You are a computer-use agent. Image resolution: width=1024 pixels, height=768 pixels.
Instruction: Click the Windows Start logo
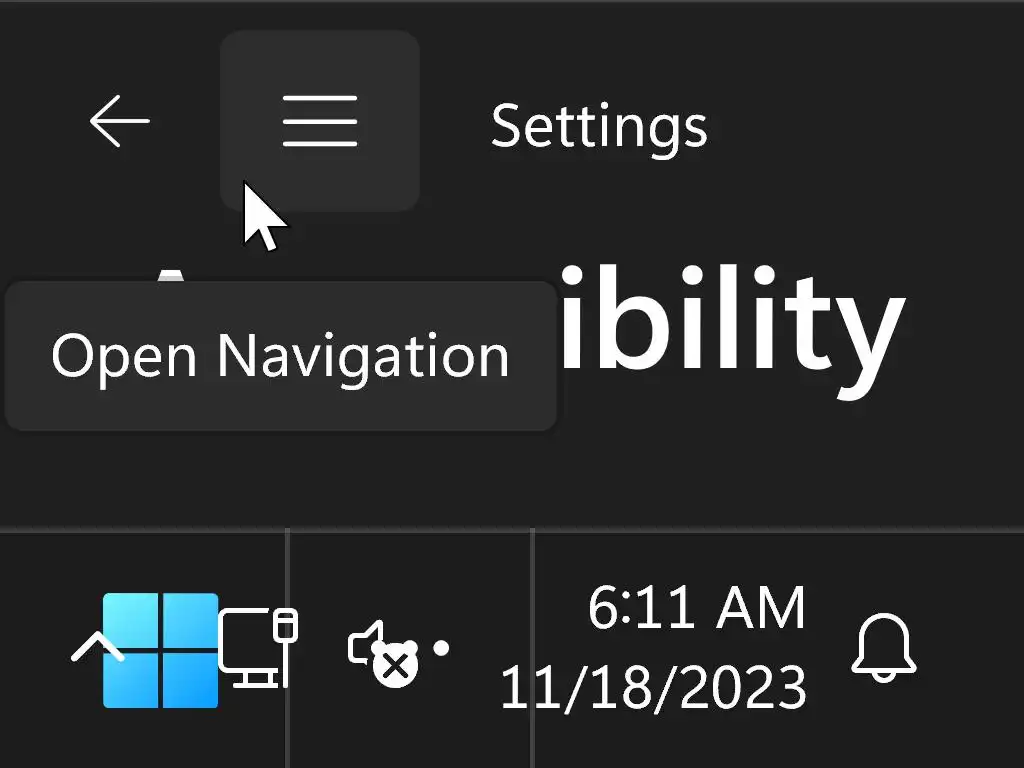tap(161, 650)
